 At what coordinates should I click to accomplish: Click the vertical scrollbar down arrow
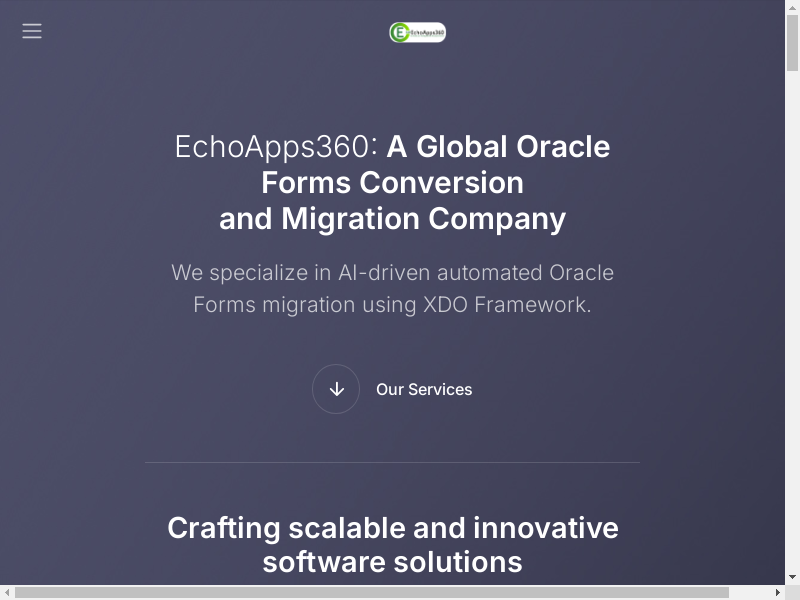[792, 577]
